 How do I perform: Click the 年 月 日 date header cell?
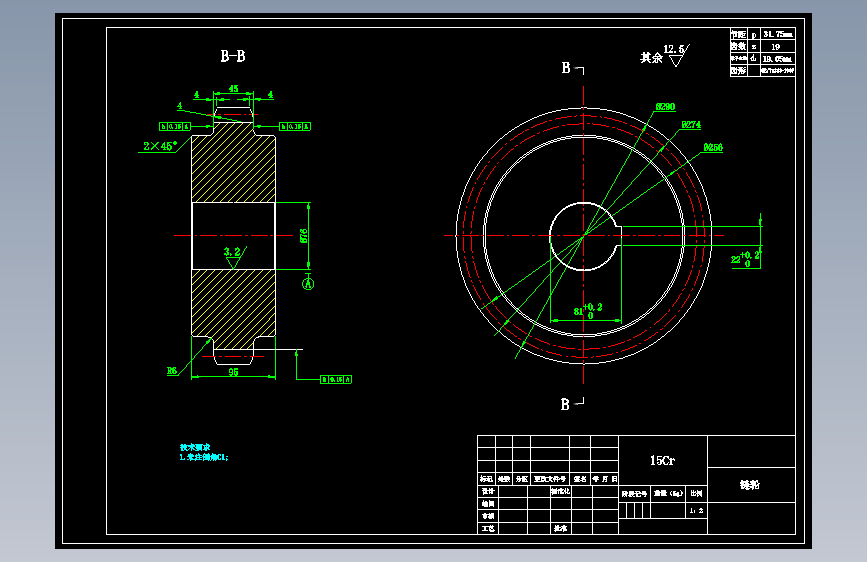point(604,479)
